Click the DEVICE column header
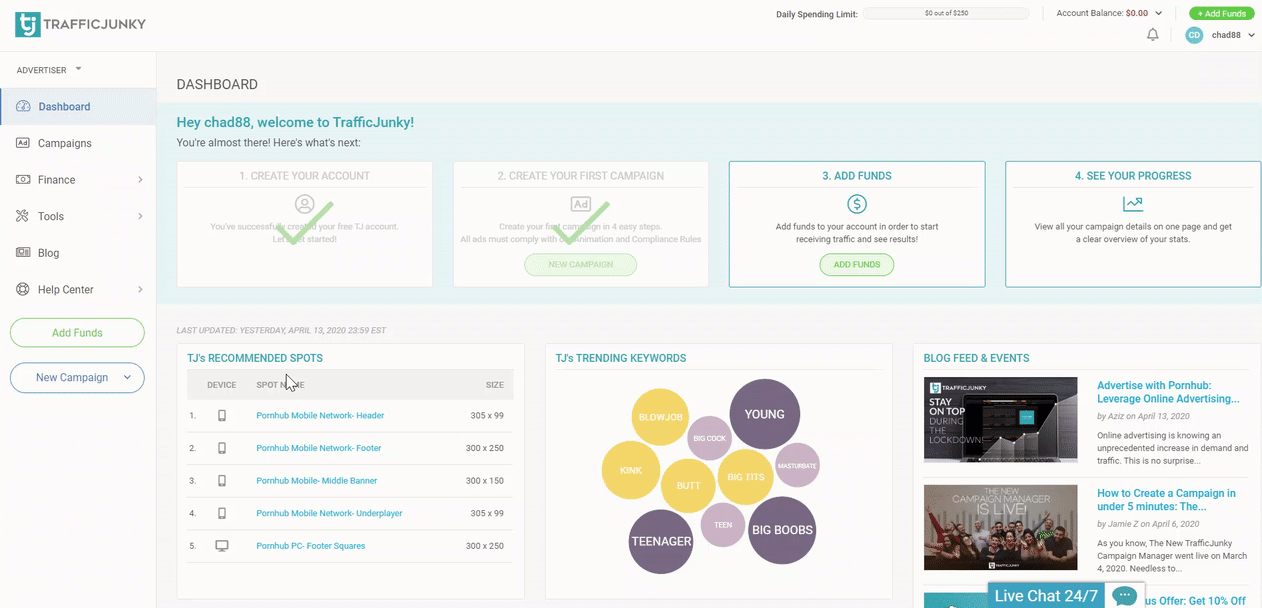 (x=222, y=385)
